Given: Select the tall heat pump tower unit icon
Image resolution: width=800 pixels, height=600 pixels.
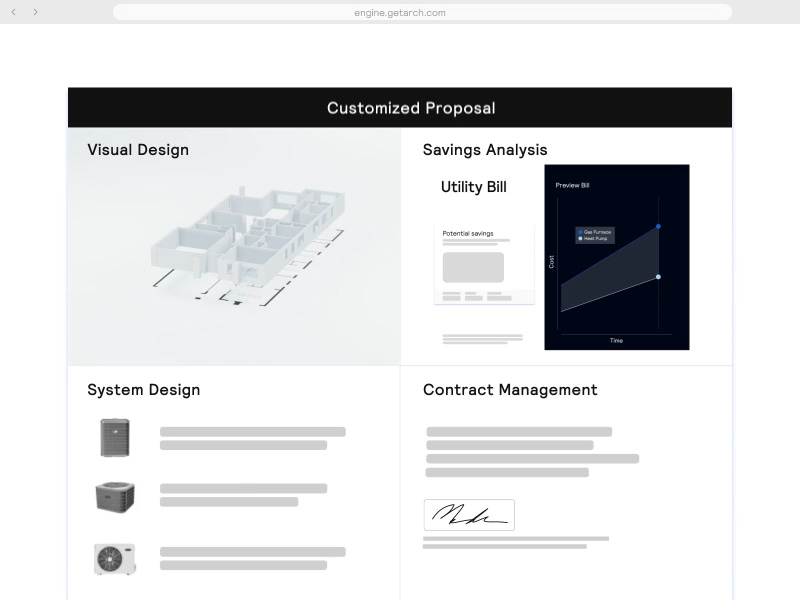Looking at the screenshot, I should [115, 438].
